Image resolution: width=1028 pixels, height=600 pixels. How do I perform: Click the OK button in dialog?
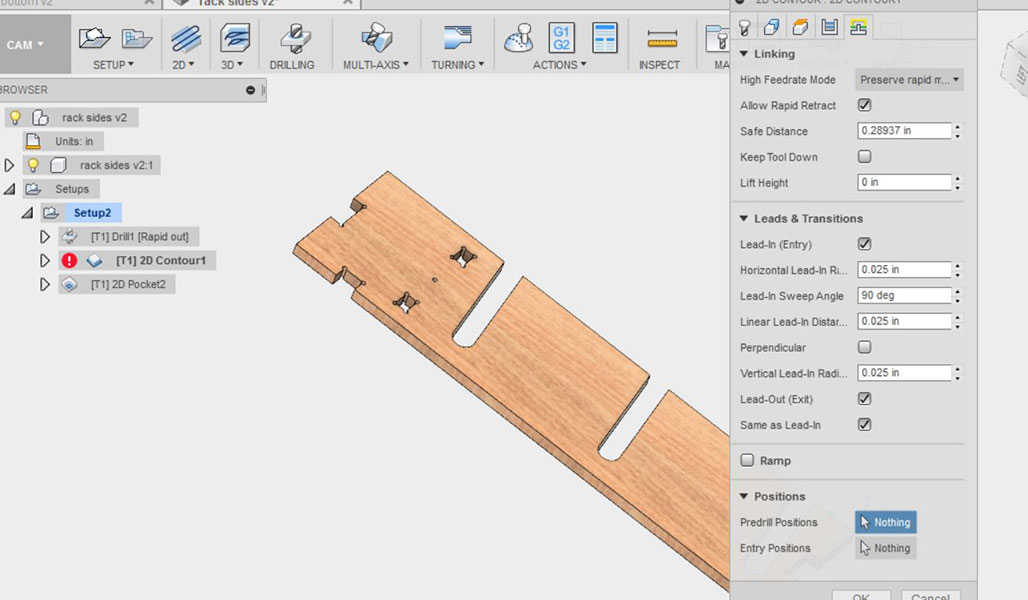[x=862, y=595]
